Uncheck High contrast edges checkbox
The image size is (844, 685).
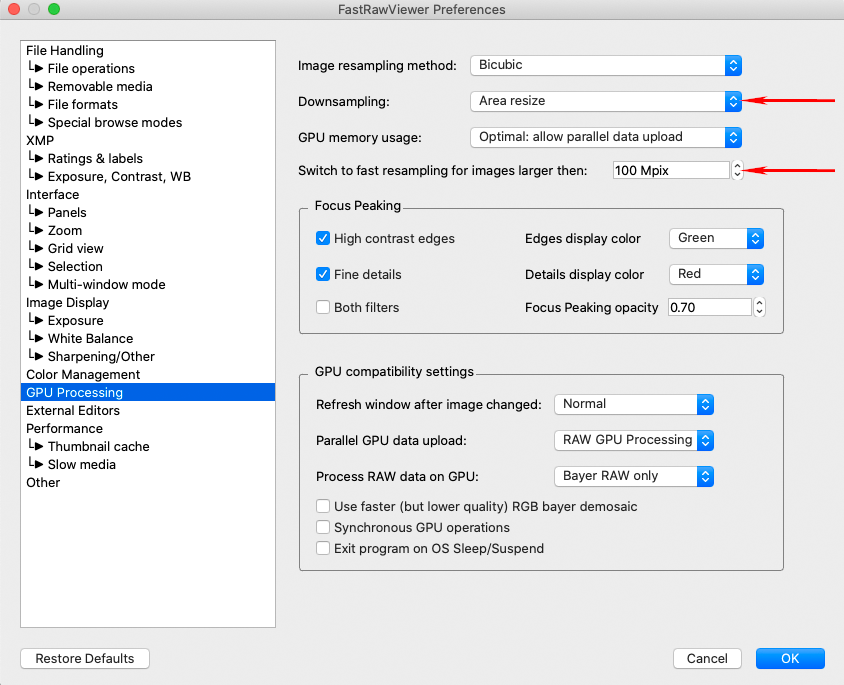click(323, 239)
